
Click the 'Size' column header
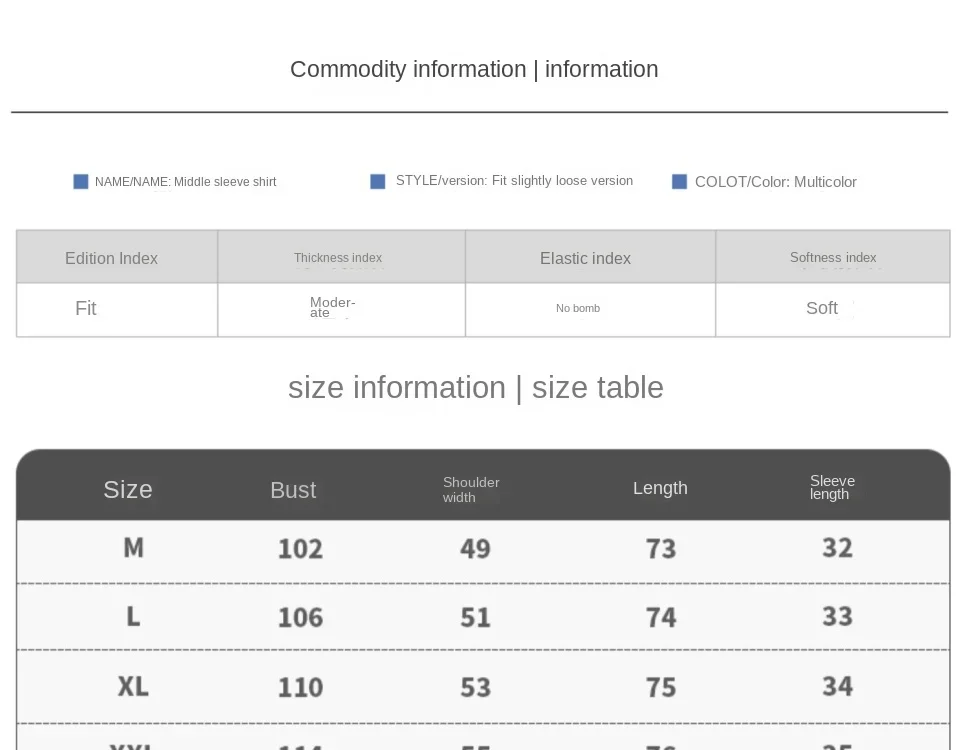tap(128, 489)
